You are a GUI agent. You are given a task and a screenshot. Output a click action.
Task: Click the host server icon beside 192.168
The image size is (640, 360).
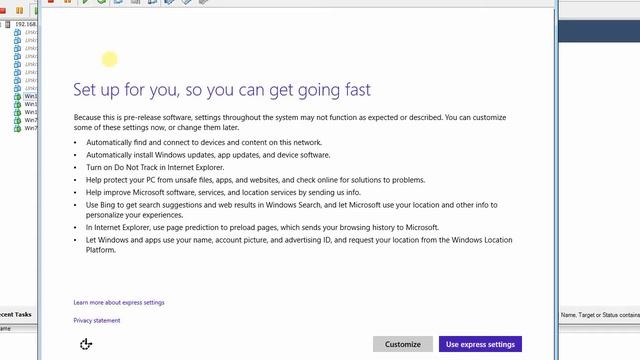[x=8, y=24]
